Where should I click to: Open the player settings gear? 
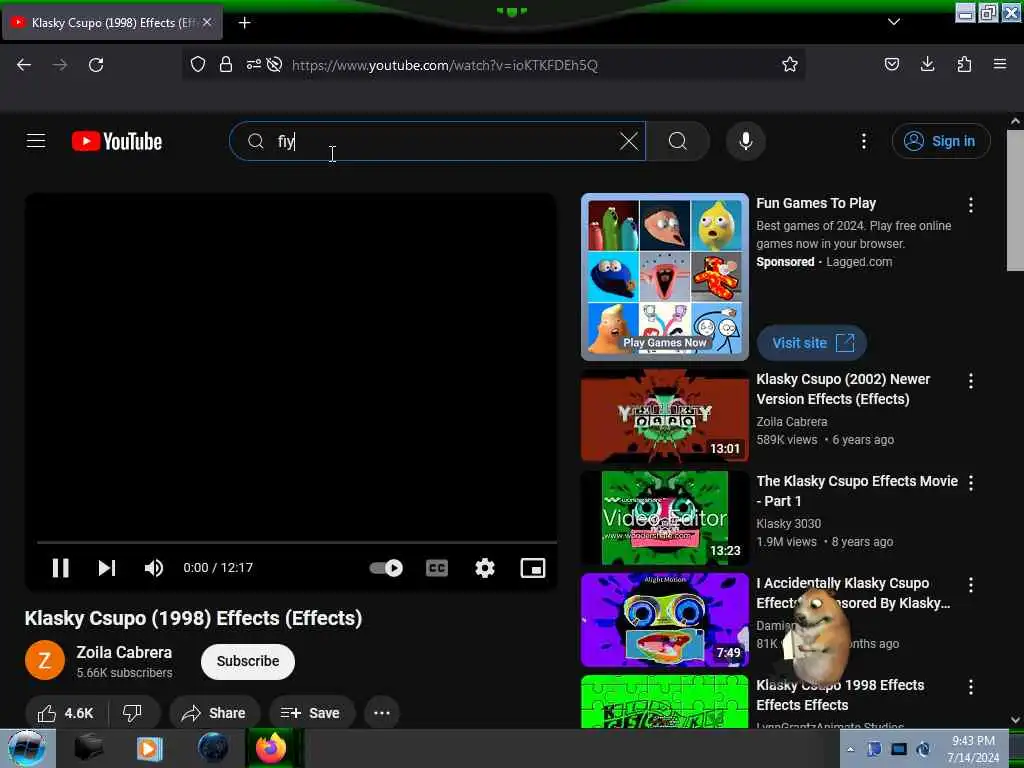coord(485,568)
